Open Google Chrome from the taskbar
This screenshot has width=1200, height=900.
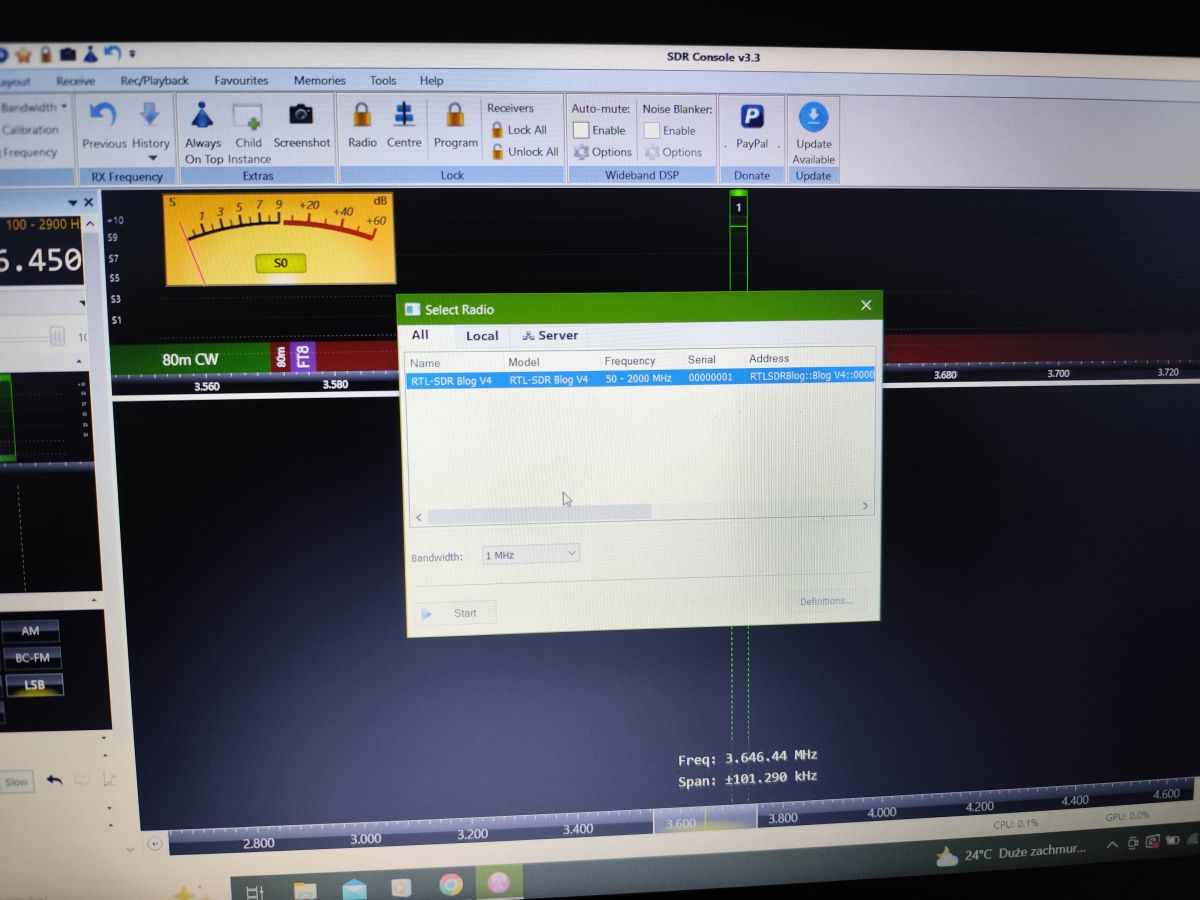click(450, 885)
